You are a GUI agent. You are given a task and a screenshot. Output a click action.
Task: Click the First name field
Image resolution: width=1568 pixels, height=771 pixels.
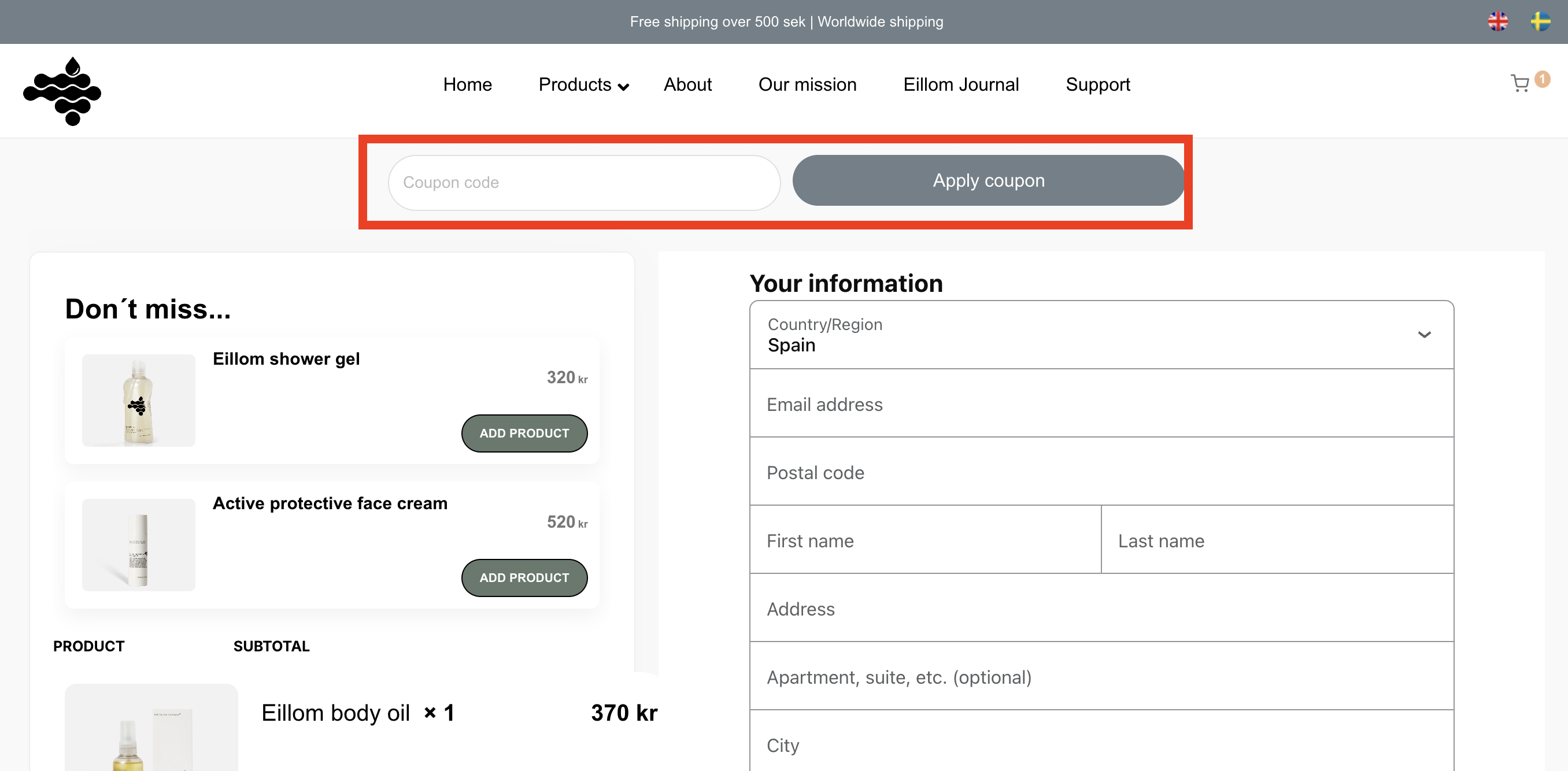pyautogui.click(x=925, y=540)
